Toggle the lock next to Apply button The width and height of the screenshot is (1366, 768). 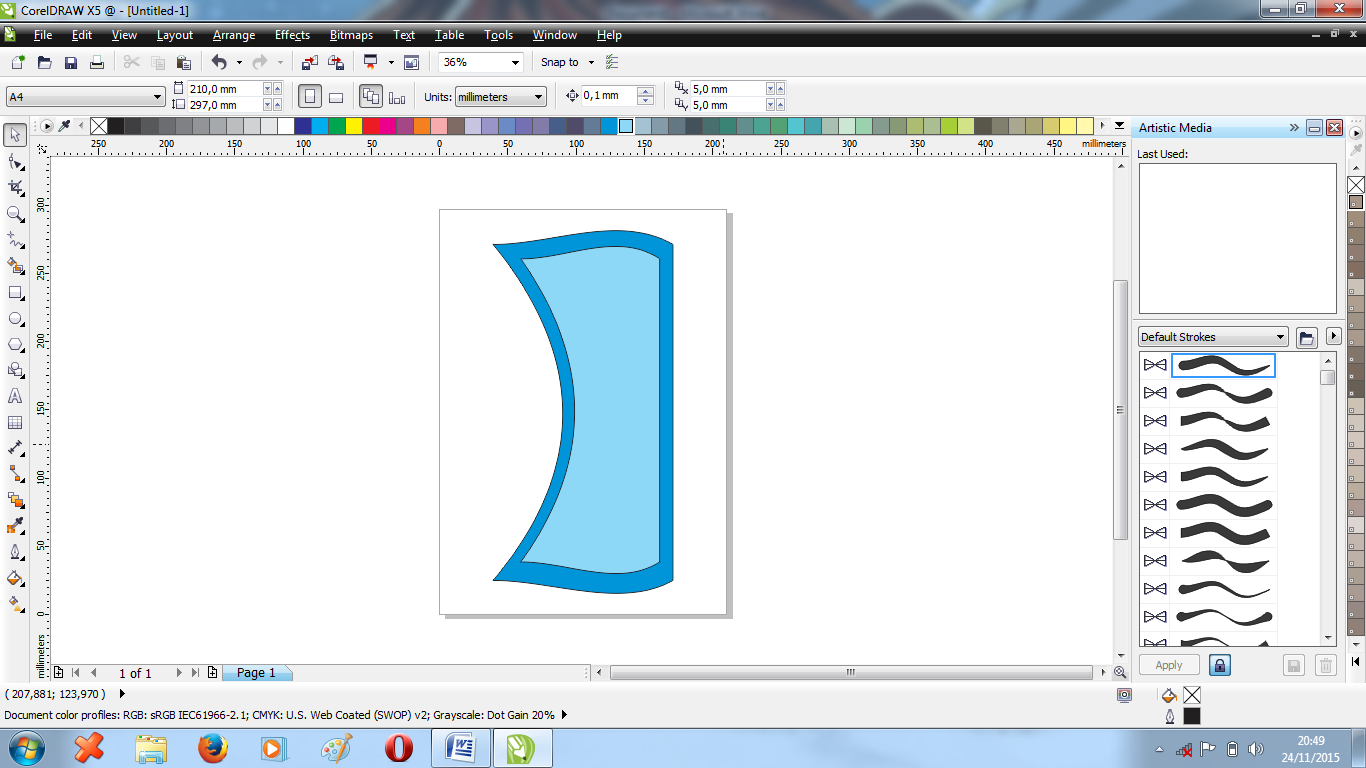click(x=1219, y=665)
